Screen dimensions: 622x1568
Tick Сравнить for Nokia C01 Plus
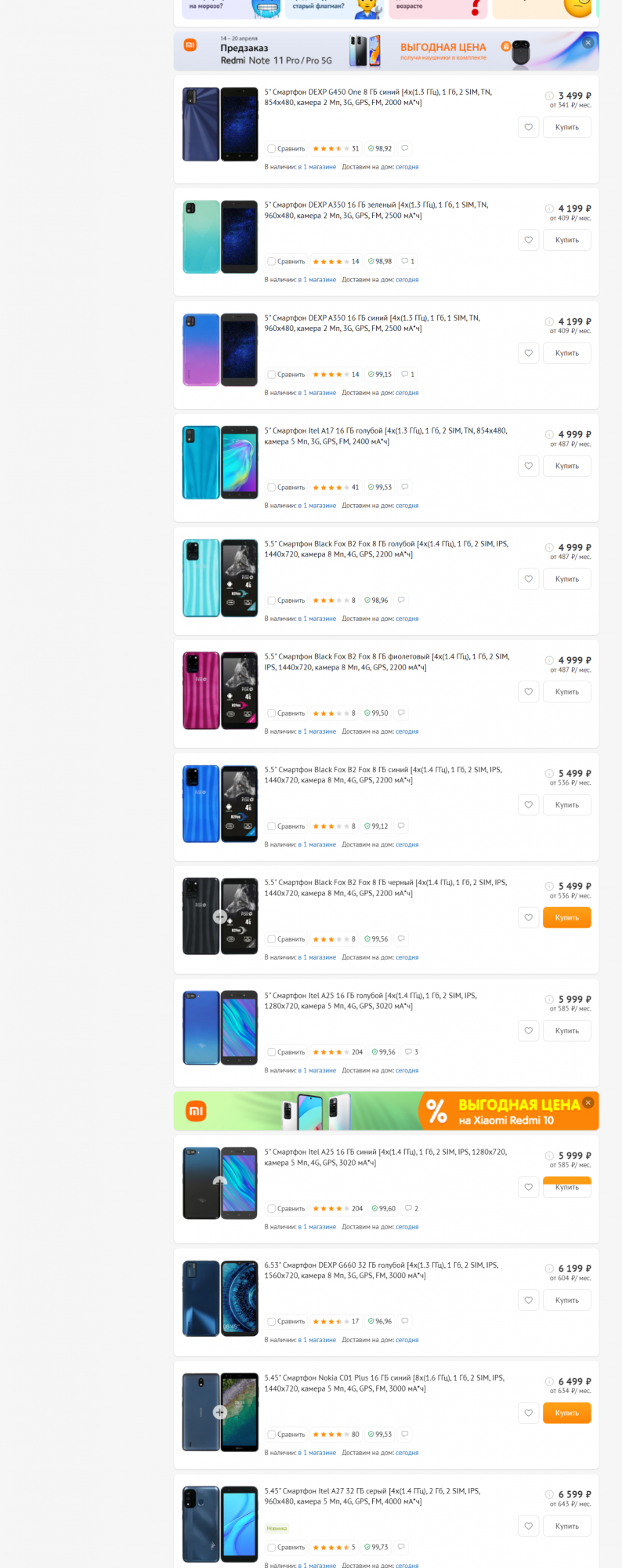(x=272, y=1435)
